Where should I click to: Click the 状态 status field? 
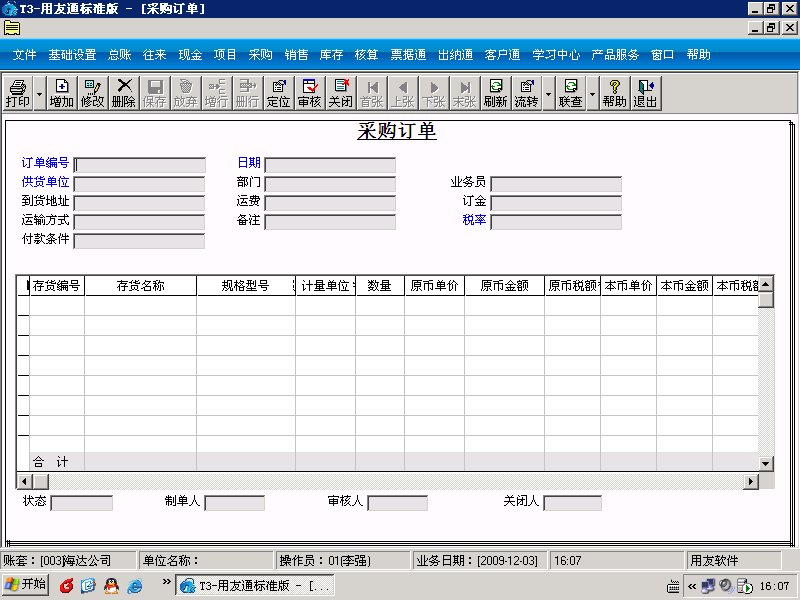(82, 503)
